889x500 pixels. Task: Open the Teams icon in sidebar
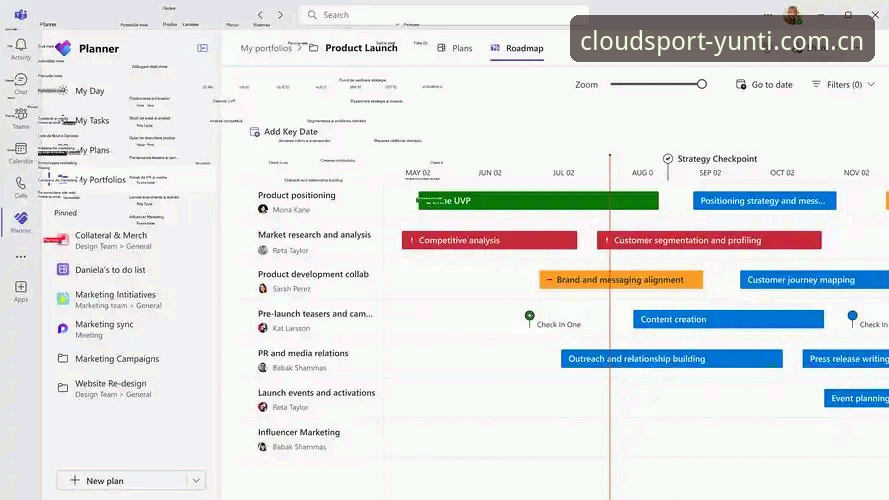pos(21,114)
